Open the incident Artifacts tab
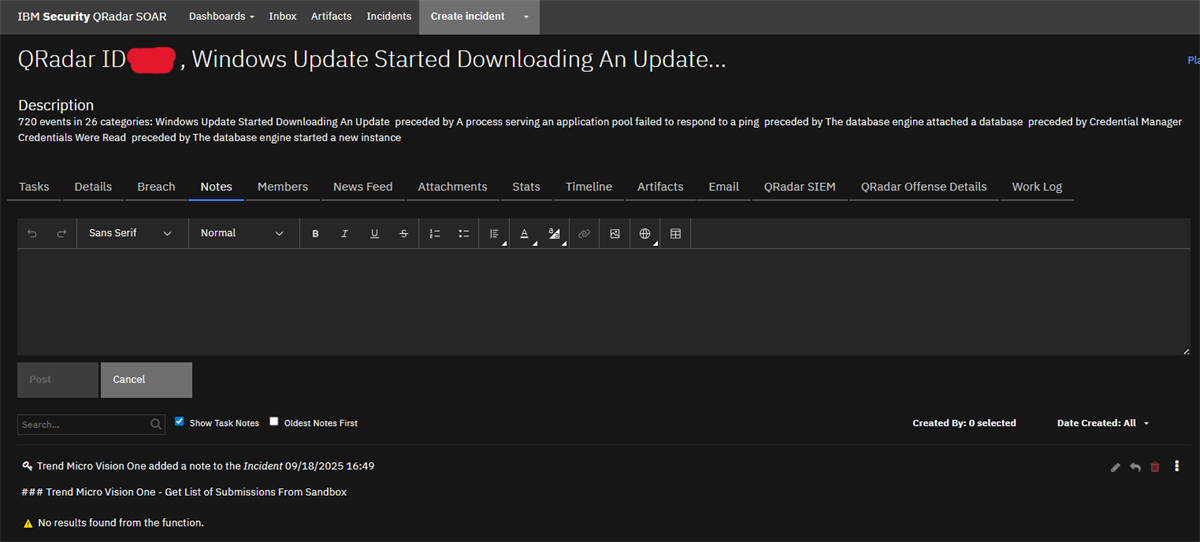 click(661, 187)
